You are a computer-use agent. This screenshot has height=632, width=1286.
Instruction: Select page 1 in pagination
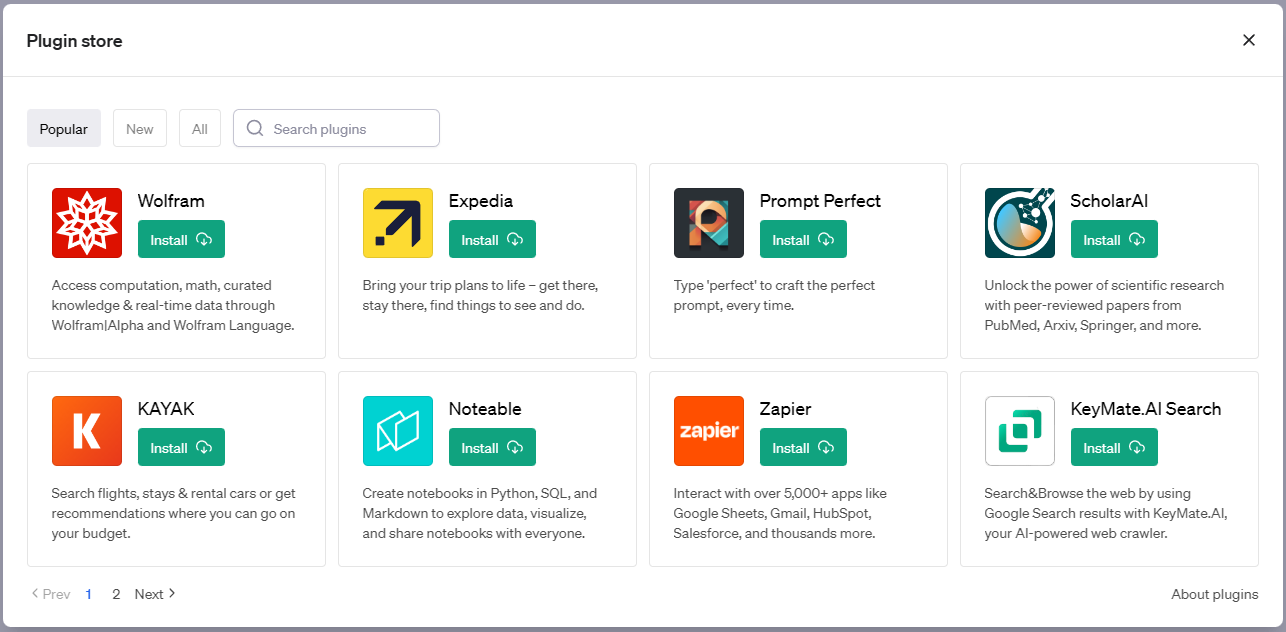[89, 594]
